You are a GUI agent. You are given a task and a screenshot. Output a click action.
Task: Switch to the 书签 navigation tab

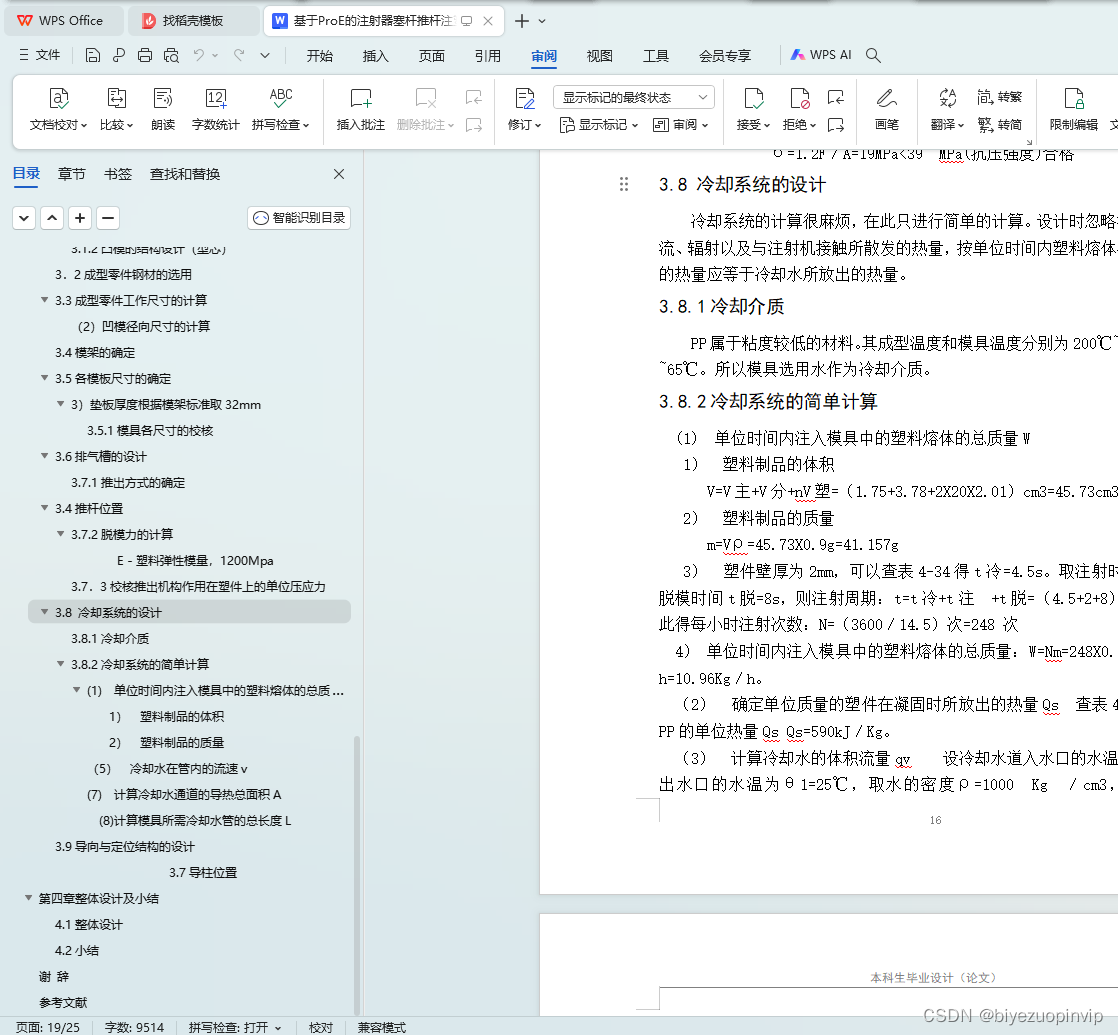(118, 174)
